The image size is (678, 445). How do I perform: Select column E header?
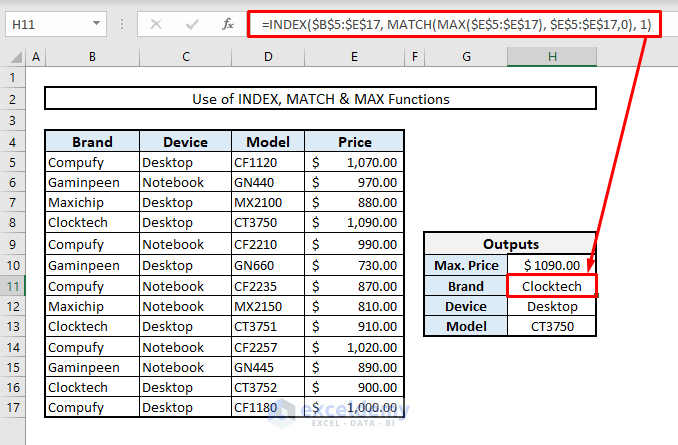[x=354, y=58]
